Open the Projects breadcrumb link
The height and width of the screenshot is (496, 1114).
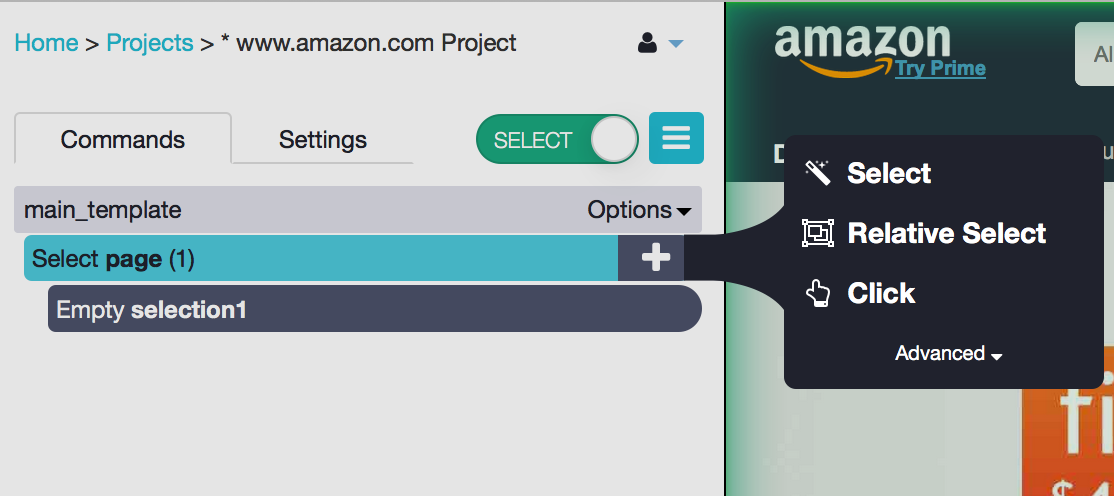150,43
